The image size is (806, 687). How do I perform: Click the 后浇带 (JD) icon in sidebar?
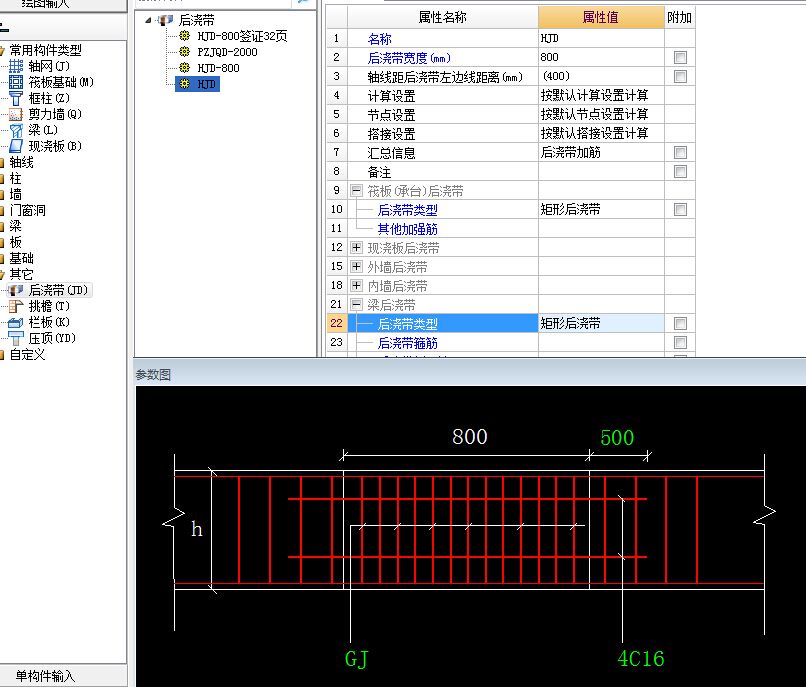(x=16, y=290)
